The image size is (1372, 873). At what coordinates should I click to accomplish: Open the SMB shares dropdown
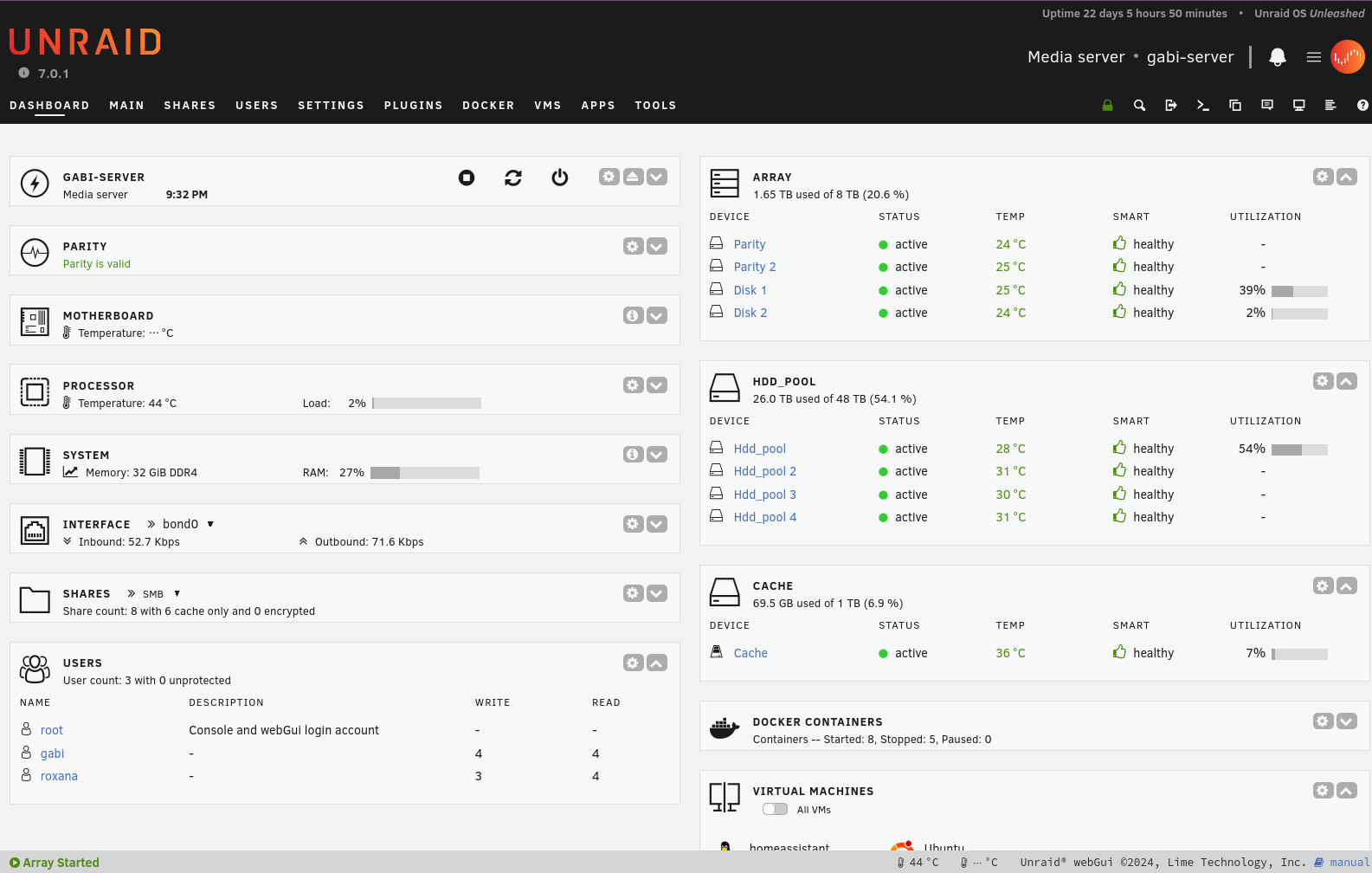click(x=177, y=593)
